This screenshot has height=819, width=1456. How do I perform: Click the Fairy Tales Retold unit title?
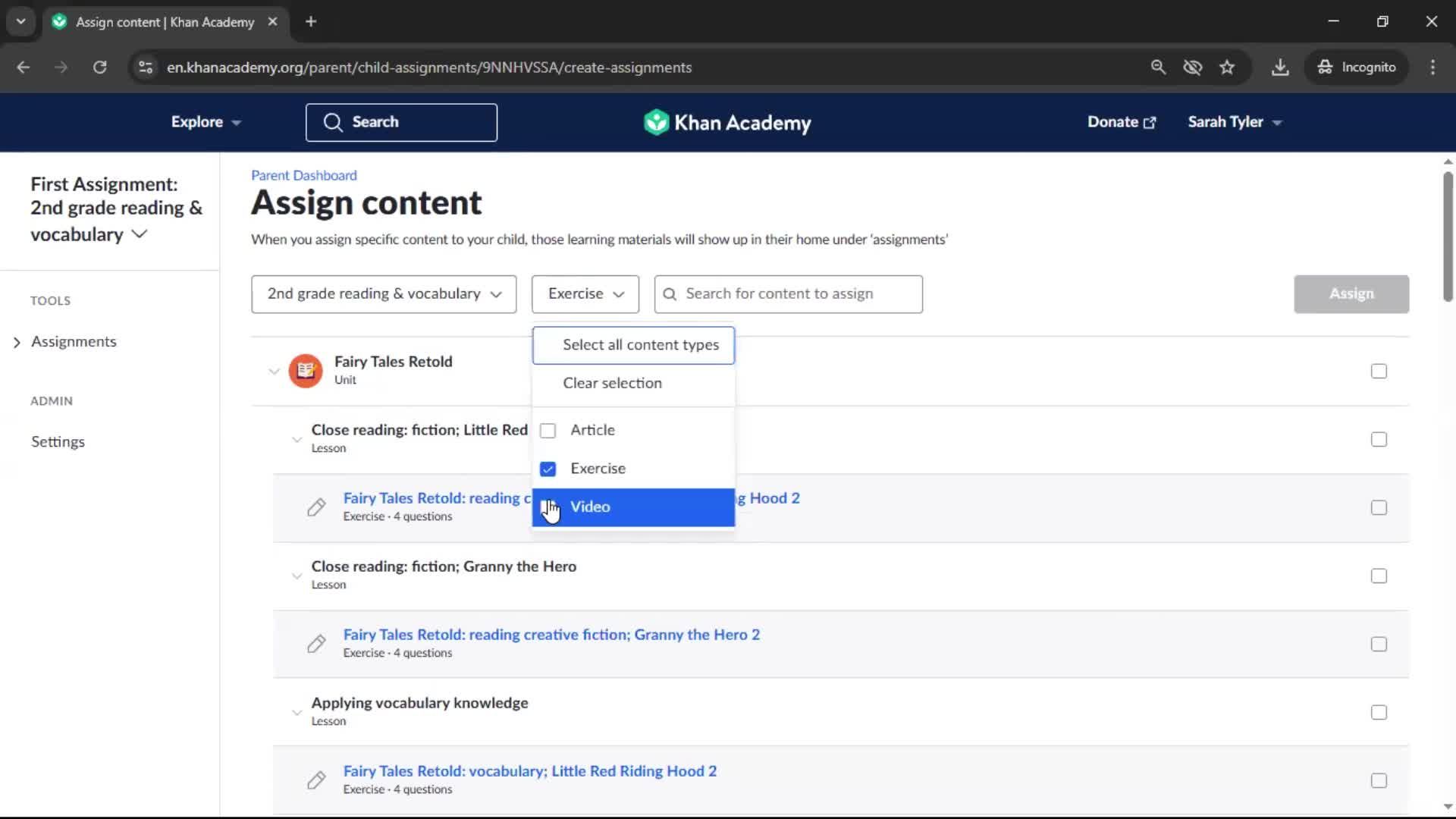[393, 362]
